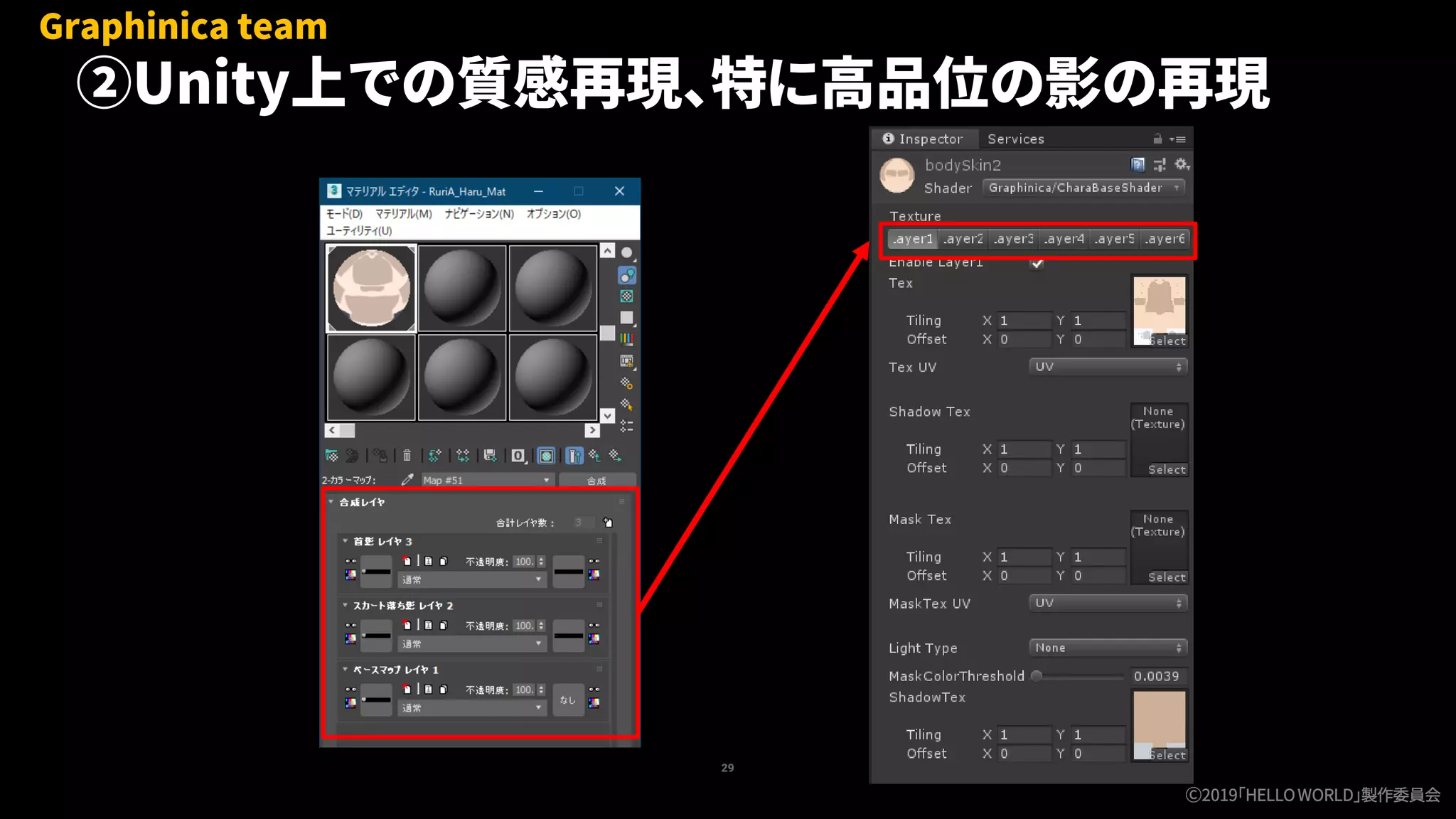Open the ナビゲーション(N) menu
This screenshot has height=819, width=1456.
click(479, 214)
